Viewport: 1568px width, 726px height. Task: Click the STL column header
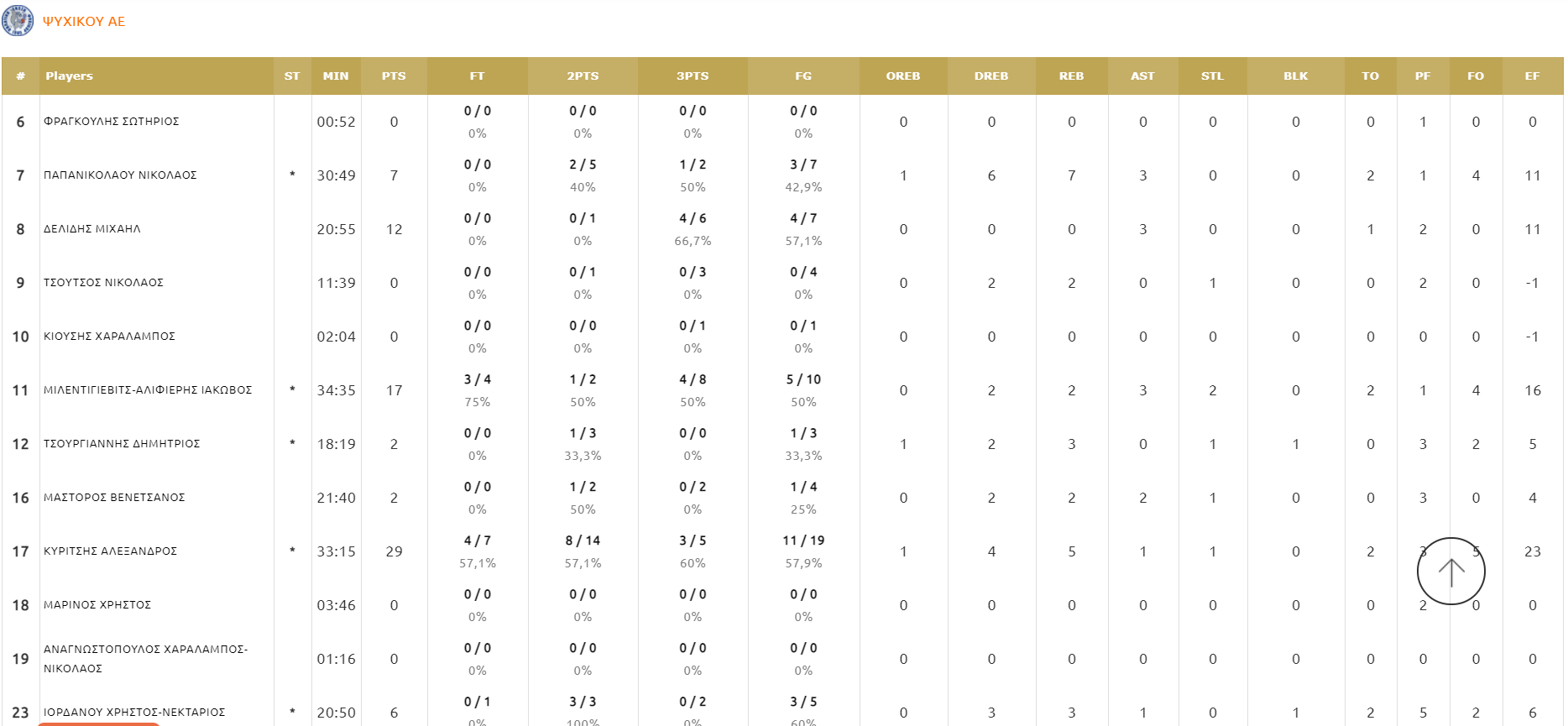coord(1212,76)
